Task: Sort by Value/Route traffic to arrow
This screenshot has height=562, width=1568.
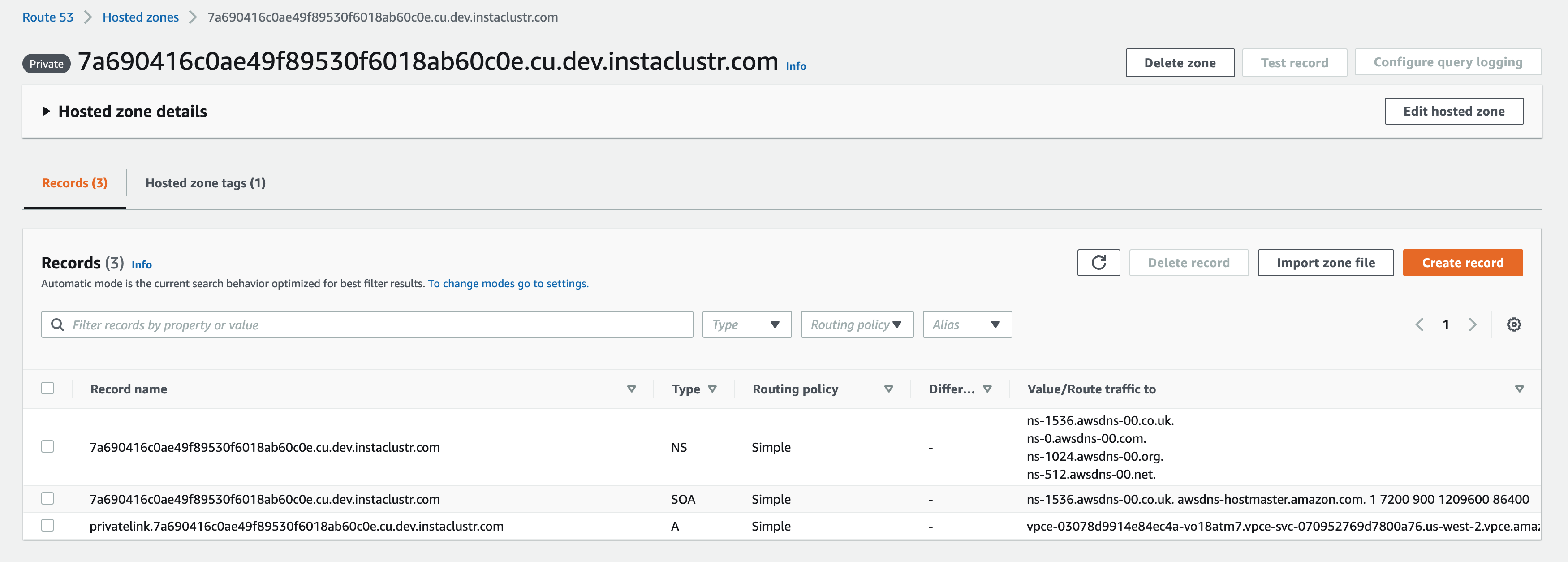Action: pos(1519,389)
